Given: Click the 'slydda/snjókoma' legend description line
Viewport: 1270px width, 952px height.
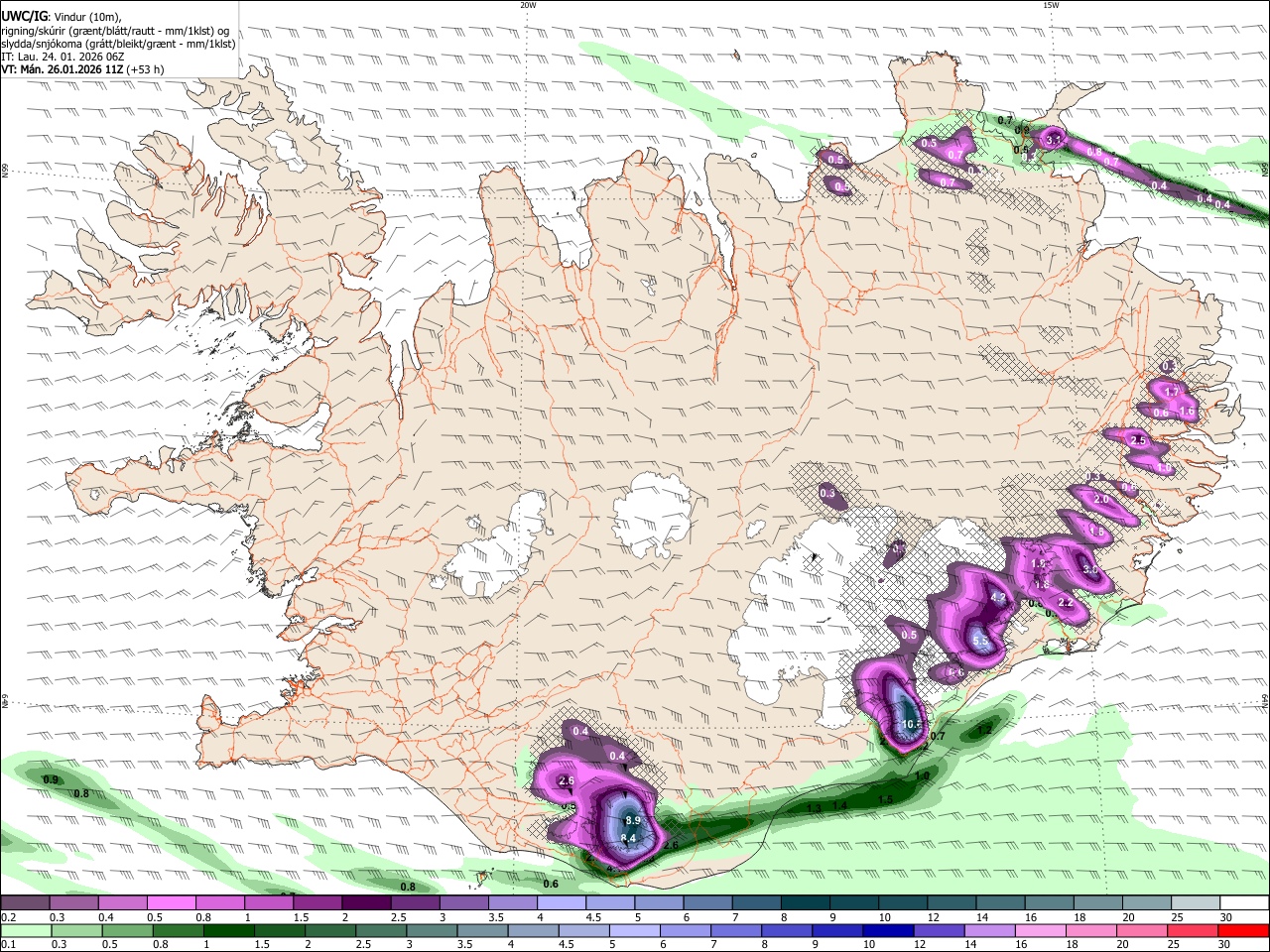Looking at the screenshot, I should 118,44.
